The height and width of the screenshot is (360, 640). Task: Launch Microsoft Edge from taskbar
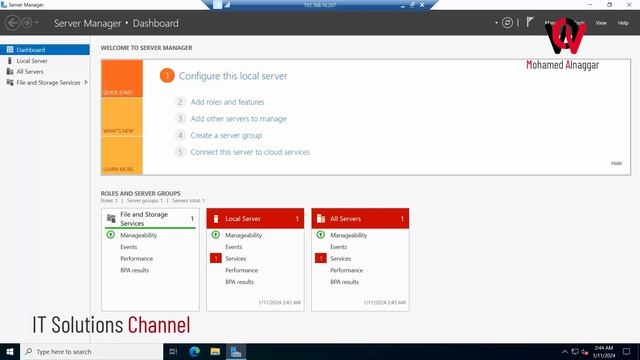click(x=194, y=351)
